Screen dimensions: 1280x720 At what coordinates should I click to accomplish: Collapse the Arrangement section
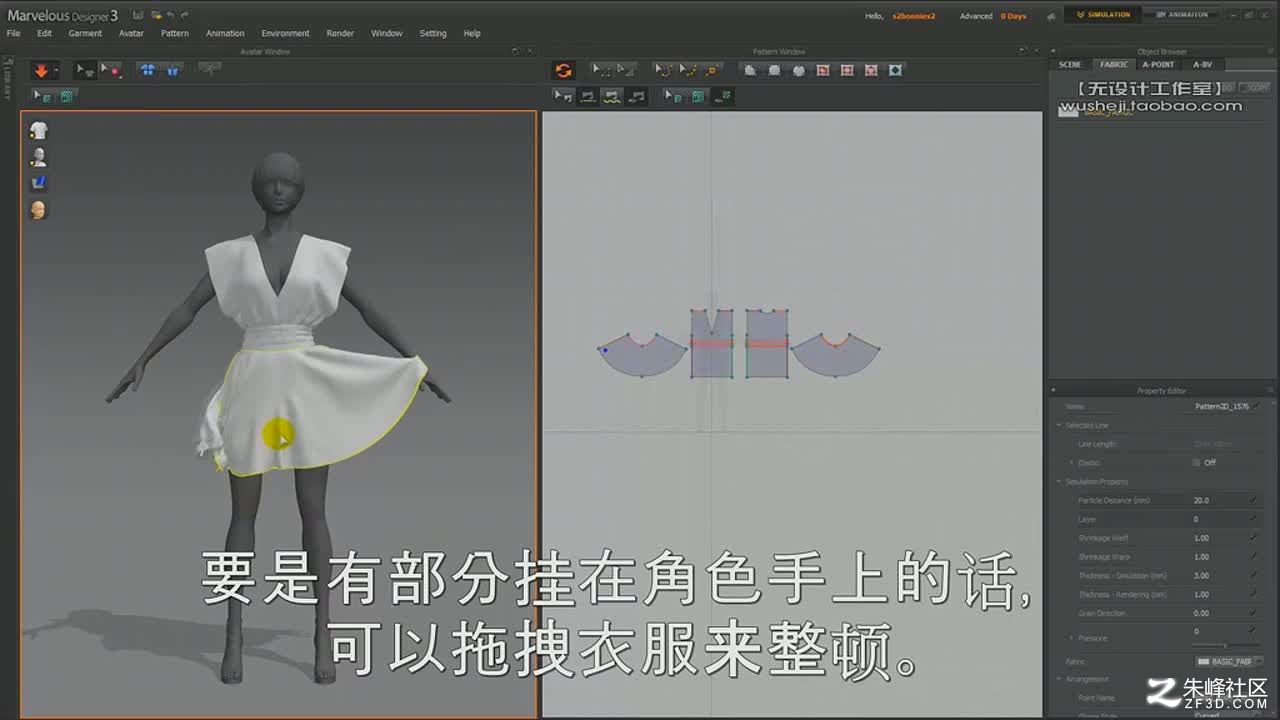(1059, 679)
